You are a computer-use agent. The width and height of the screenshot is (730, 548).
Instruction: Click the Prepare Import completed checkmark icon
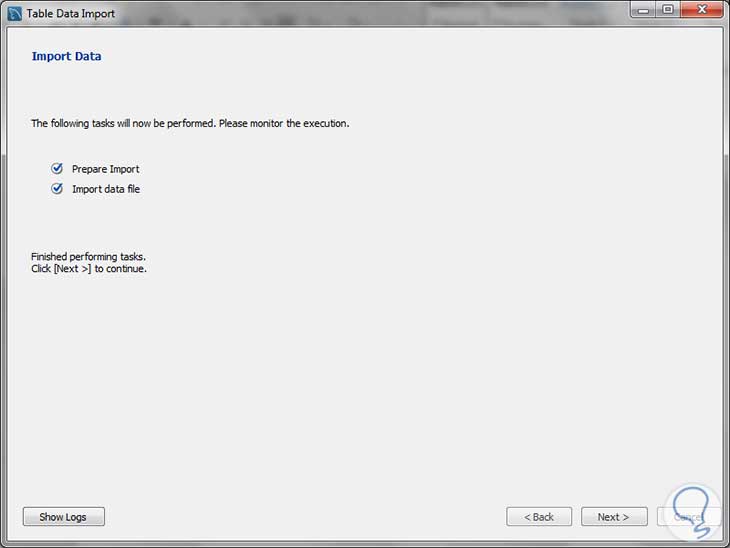(57, 169)
